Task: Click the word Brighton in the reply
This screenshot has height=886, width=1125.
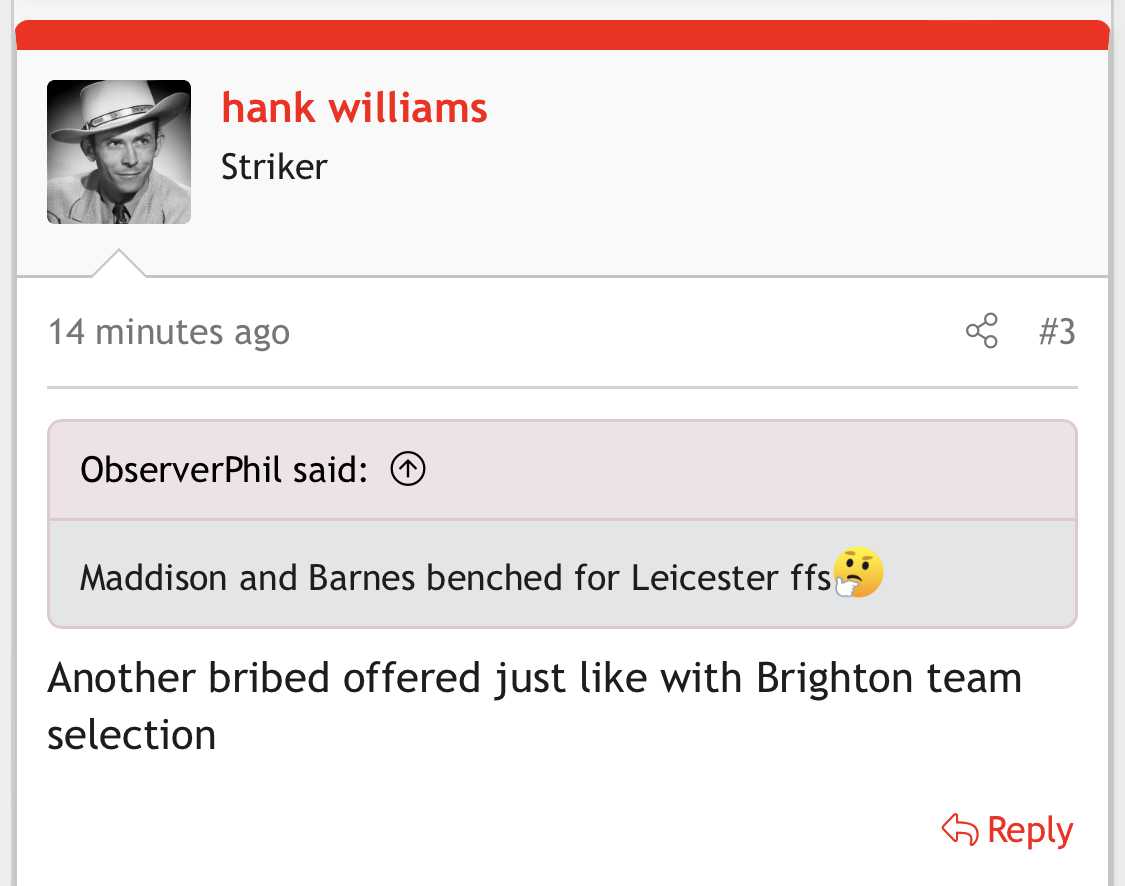Action: [834, 679]
